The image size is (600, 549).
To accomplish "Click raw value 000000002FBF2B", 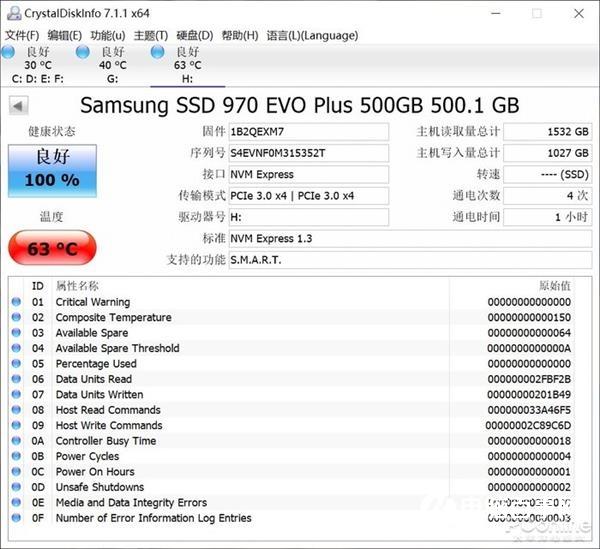I will pyautogui.click(x=529, y=379).
